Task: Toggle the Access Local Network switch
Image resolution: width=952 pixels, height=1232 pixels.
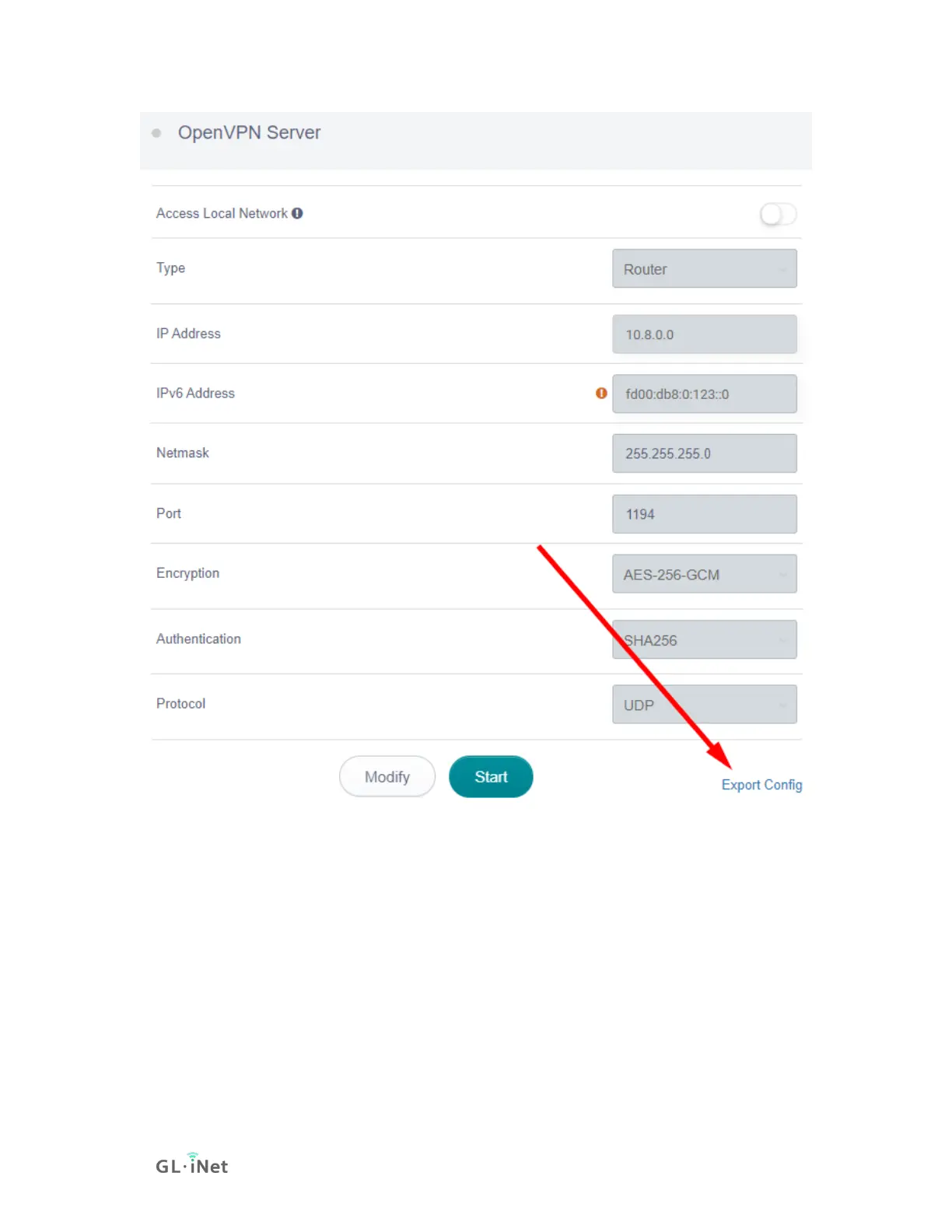Action: (778, 214)
